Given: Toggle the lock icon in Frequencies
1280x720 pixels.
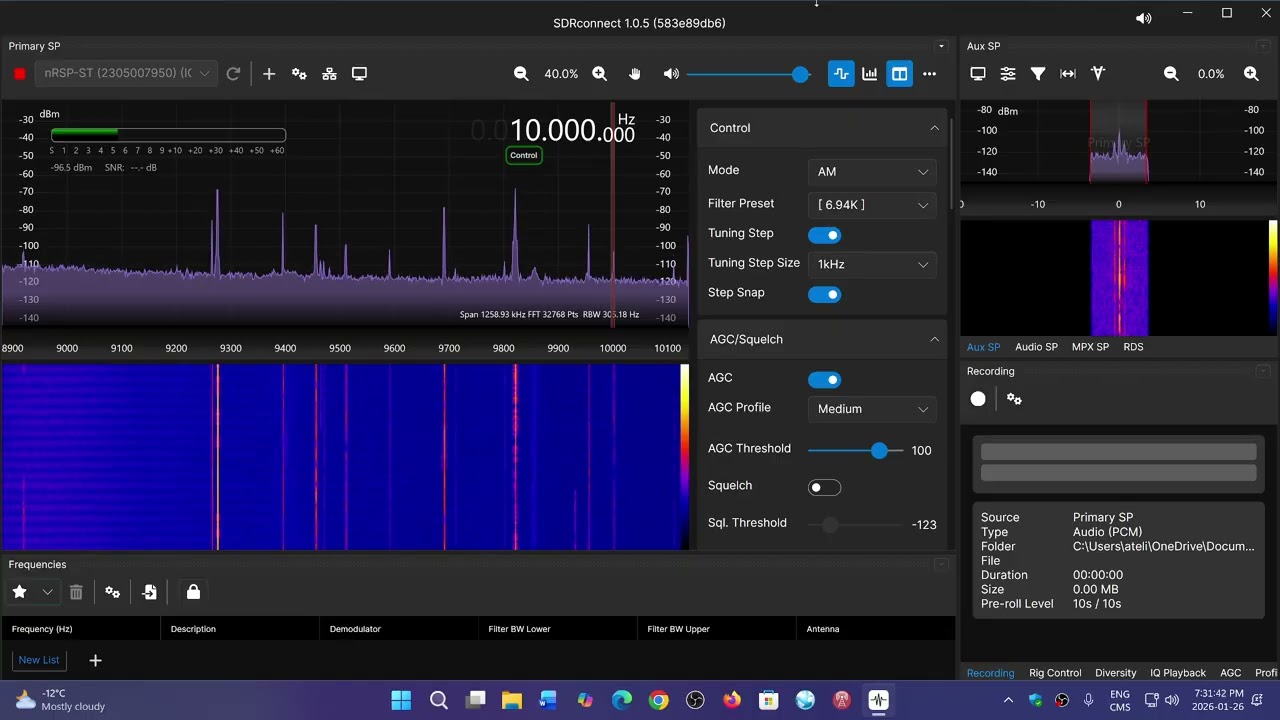Looking at the screenshot, I should (x=193, y=592).
